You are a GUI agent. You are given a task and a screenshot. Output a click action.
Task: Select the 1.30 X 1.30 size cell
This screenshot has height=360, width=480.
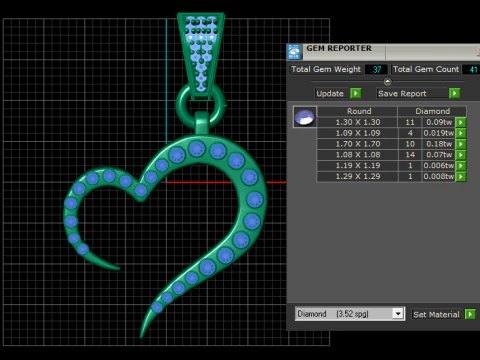point(357,122)
